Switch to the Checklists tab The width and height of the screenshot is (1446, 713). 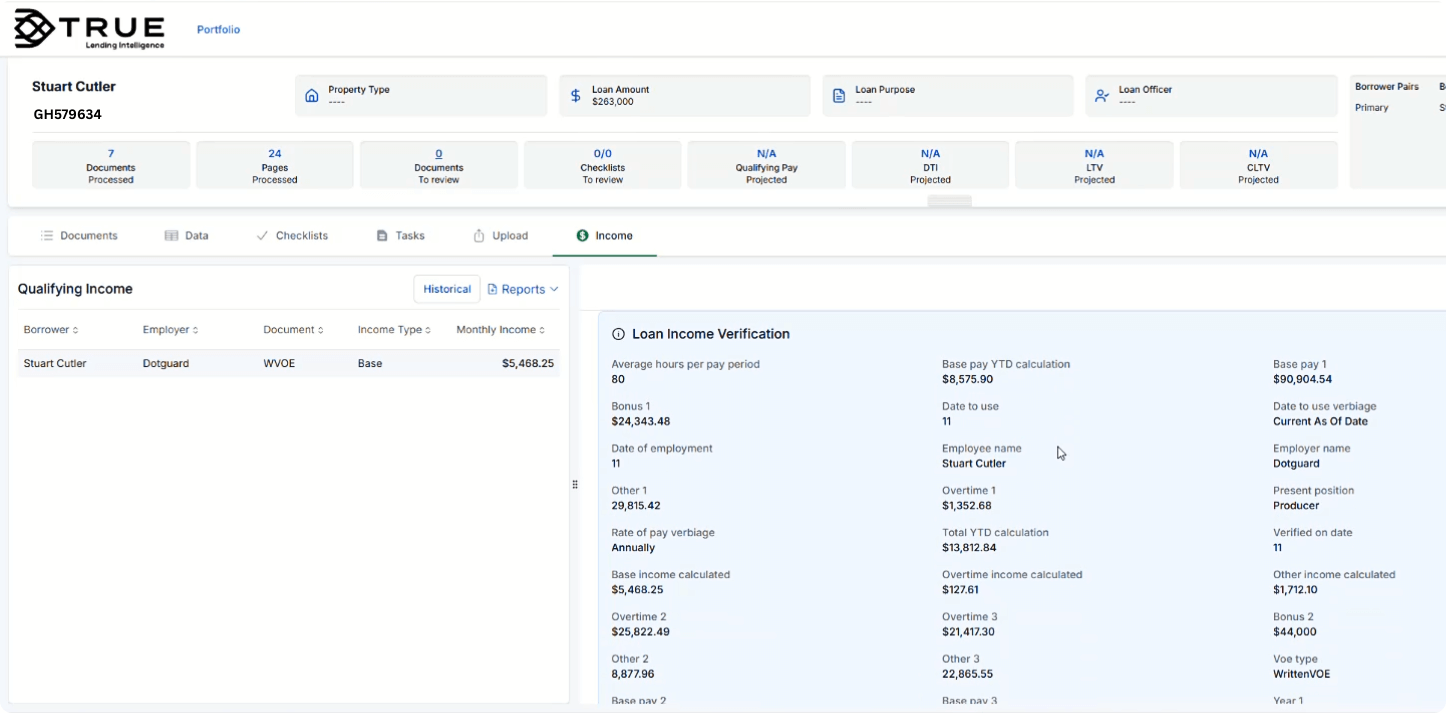(294, 235)
